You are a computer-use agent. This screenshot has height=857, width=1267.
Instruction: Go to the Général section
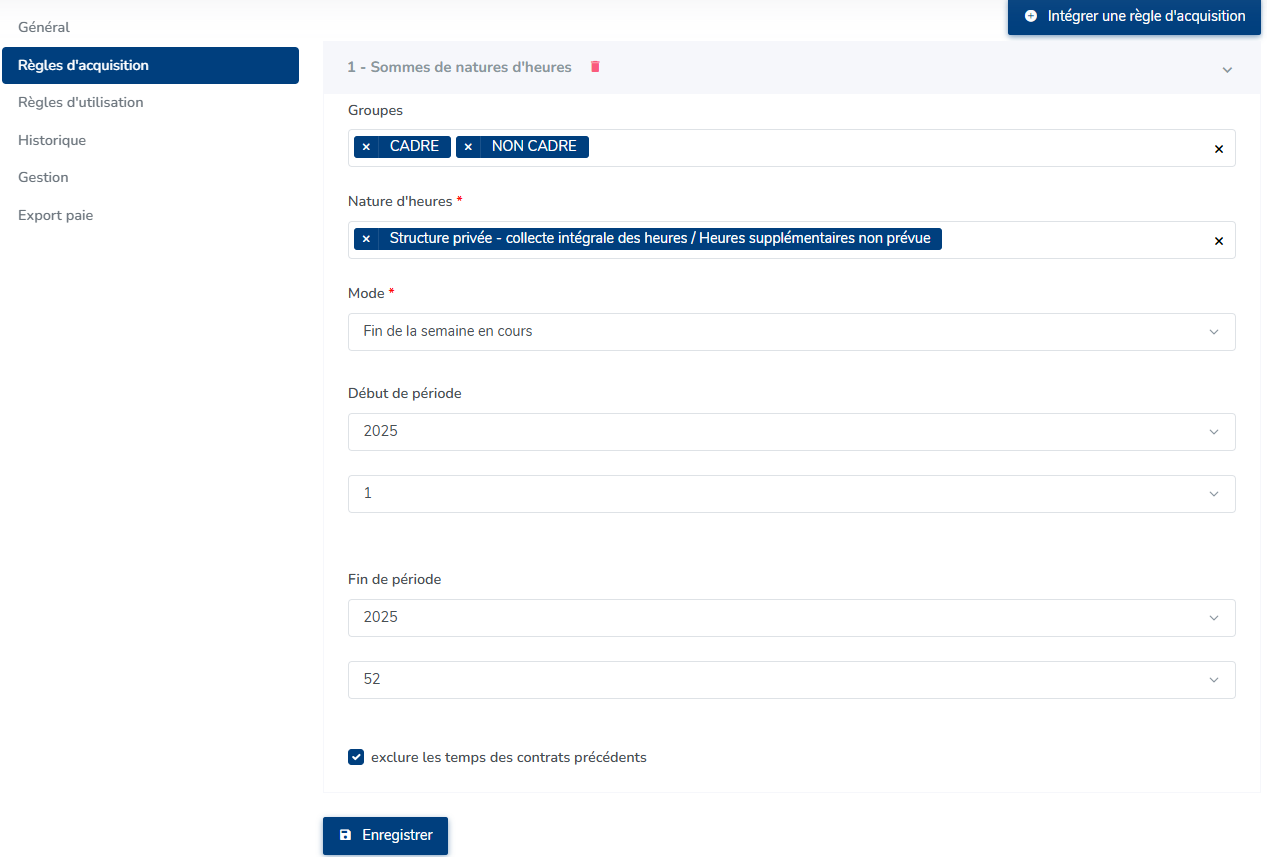pyautogui.click(x=44, y=27)
